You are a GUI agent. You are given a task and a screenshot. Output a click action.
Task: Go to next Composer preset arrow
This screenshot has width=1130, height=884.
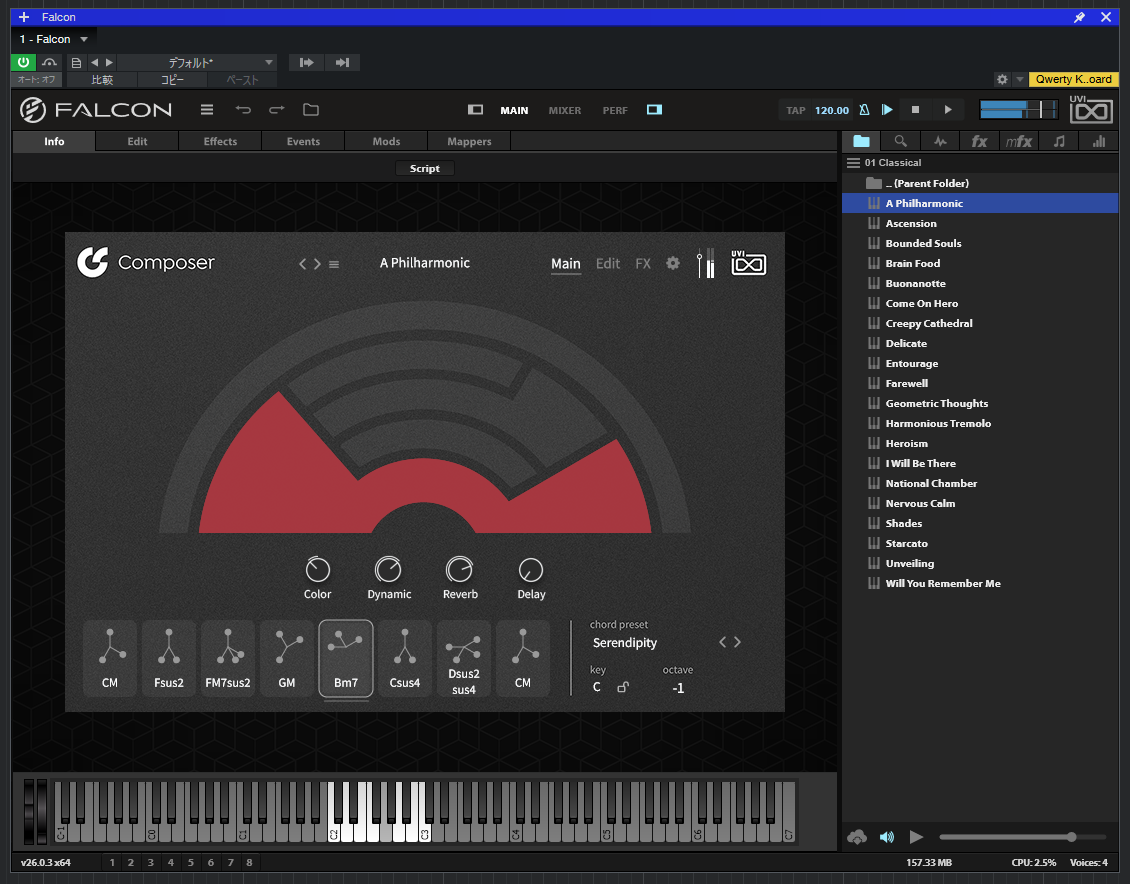pyautogui.click(x=317, y=264)
